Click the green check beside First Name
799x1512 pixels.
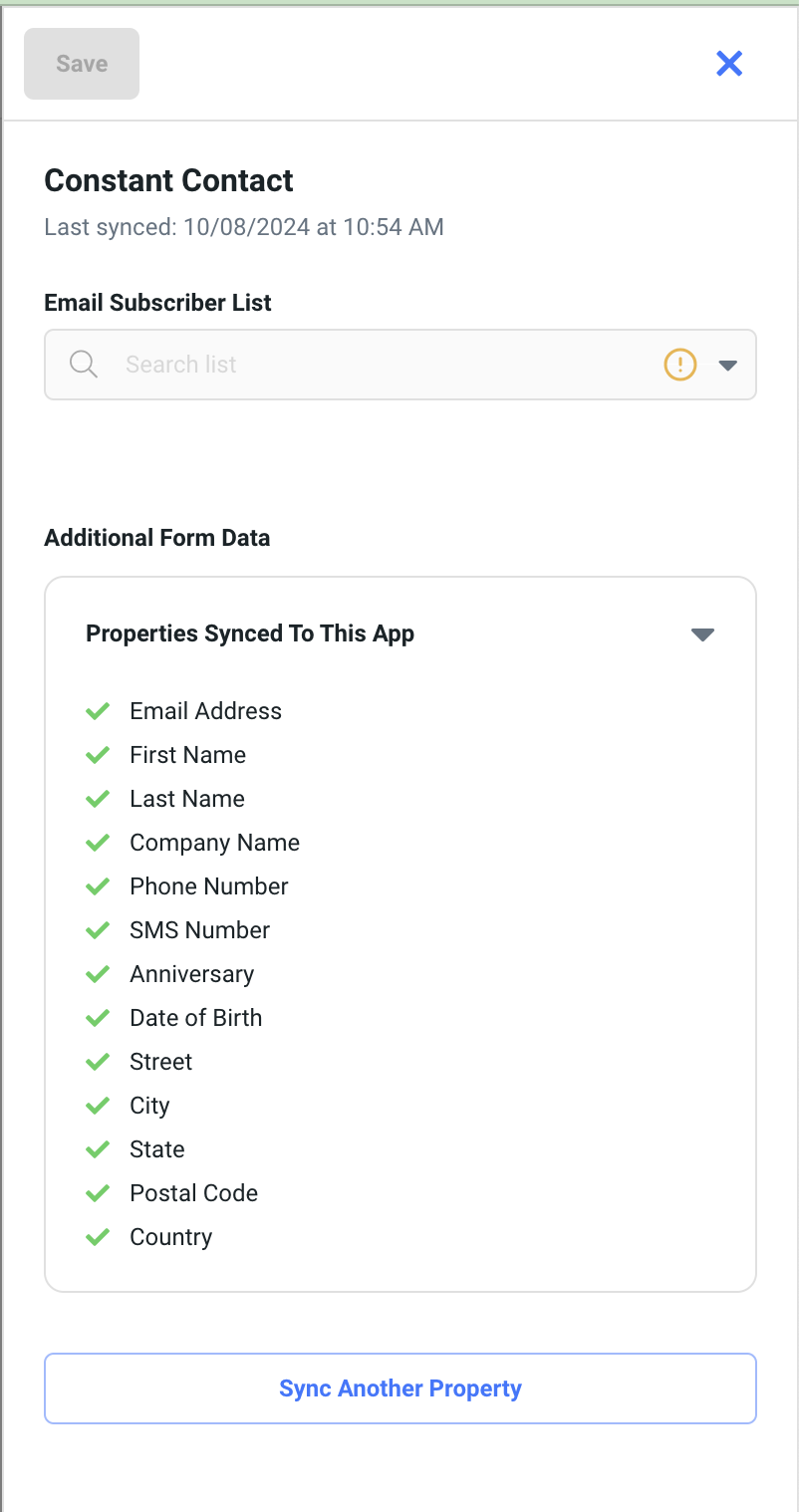[98, 755]
